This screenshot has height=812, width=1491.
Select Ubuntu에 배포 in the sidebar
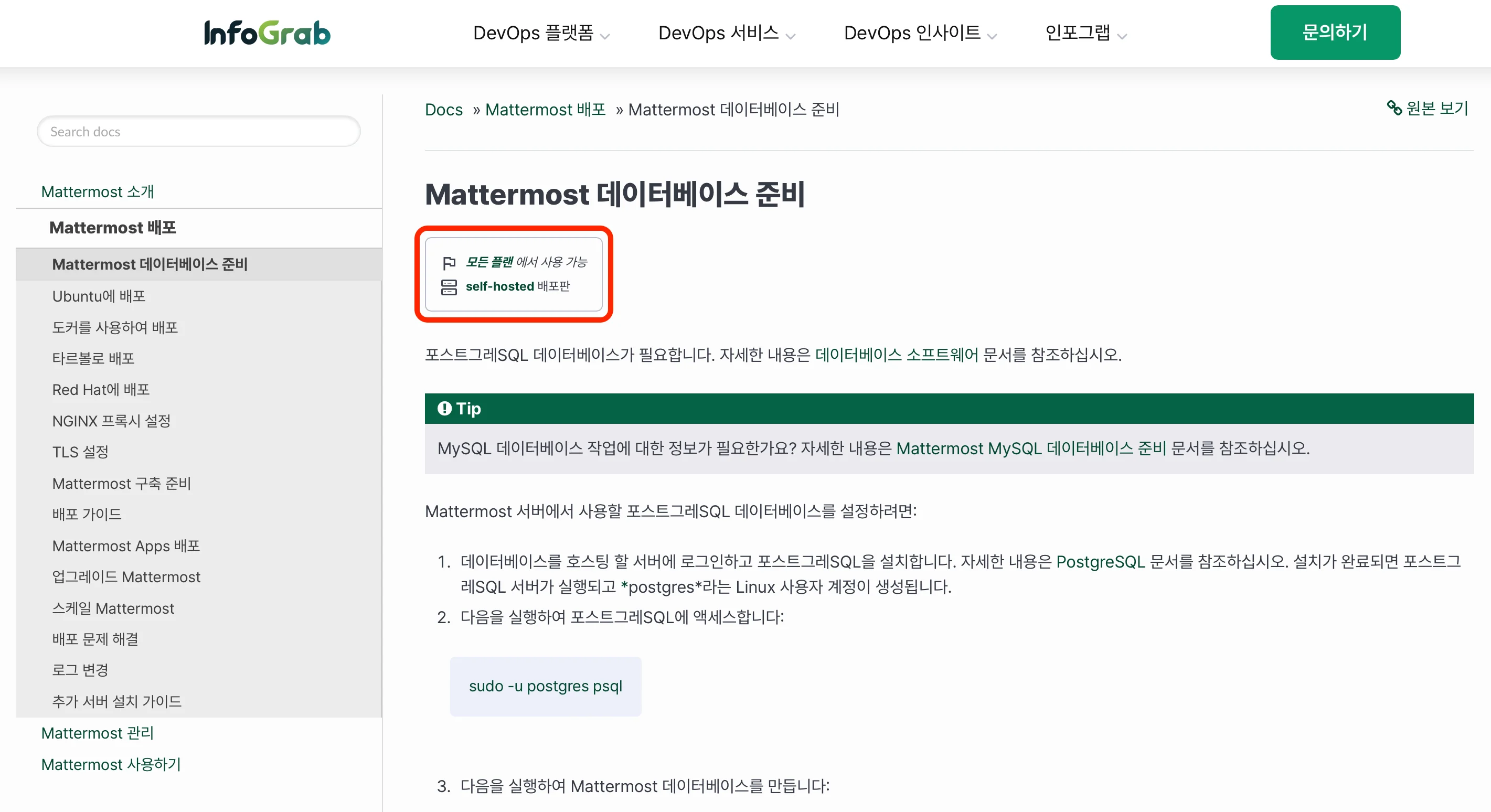tap(99, 296)
